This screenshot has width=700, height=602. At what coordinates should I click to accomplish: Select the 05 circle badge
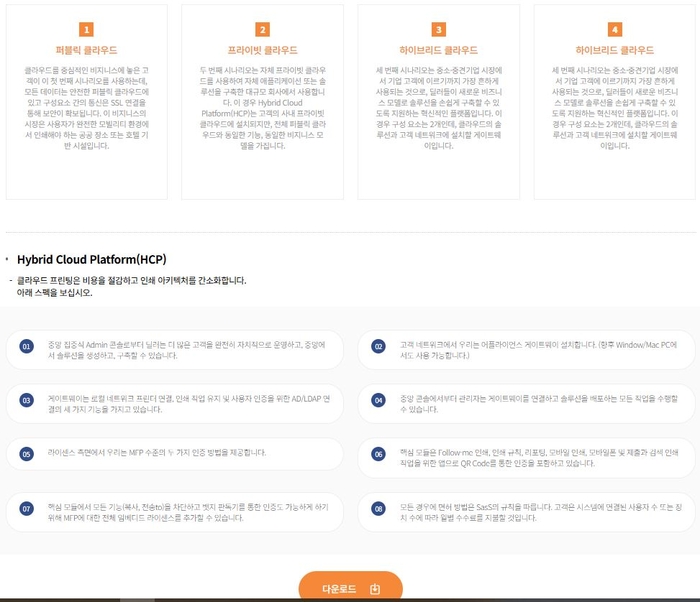pyautogui.click(x=26, y=454)
